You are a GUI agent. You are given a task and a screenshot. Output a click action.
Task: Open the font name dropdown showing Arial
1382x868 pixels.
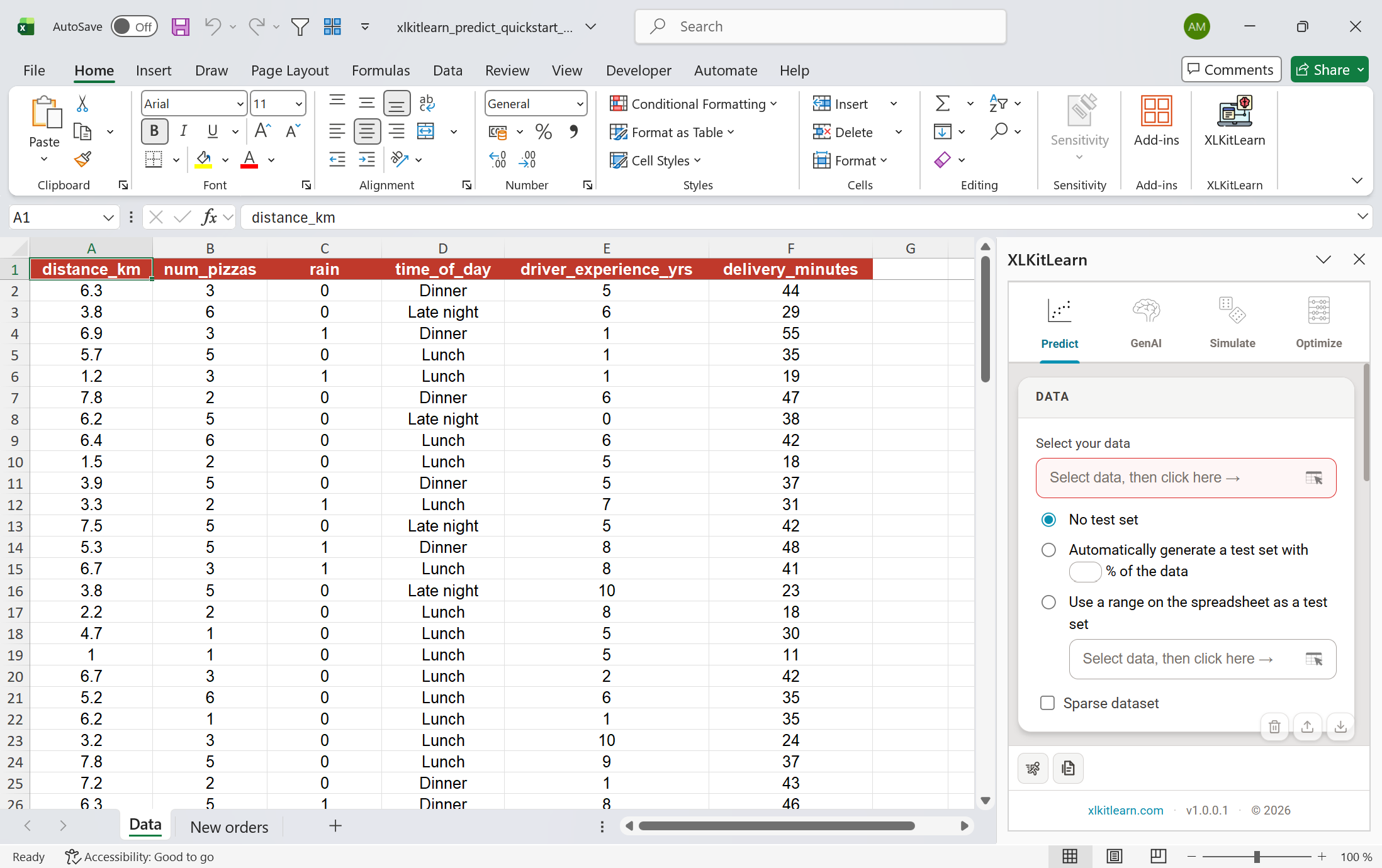tap(240, 104)
